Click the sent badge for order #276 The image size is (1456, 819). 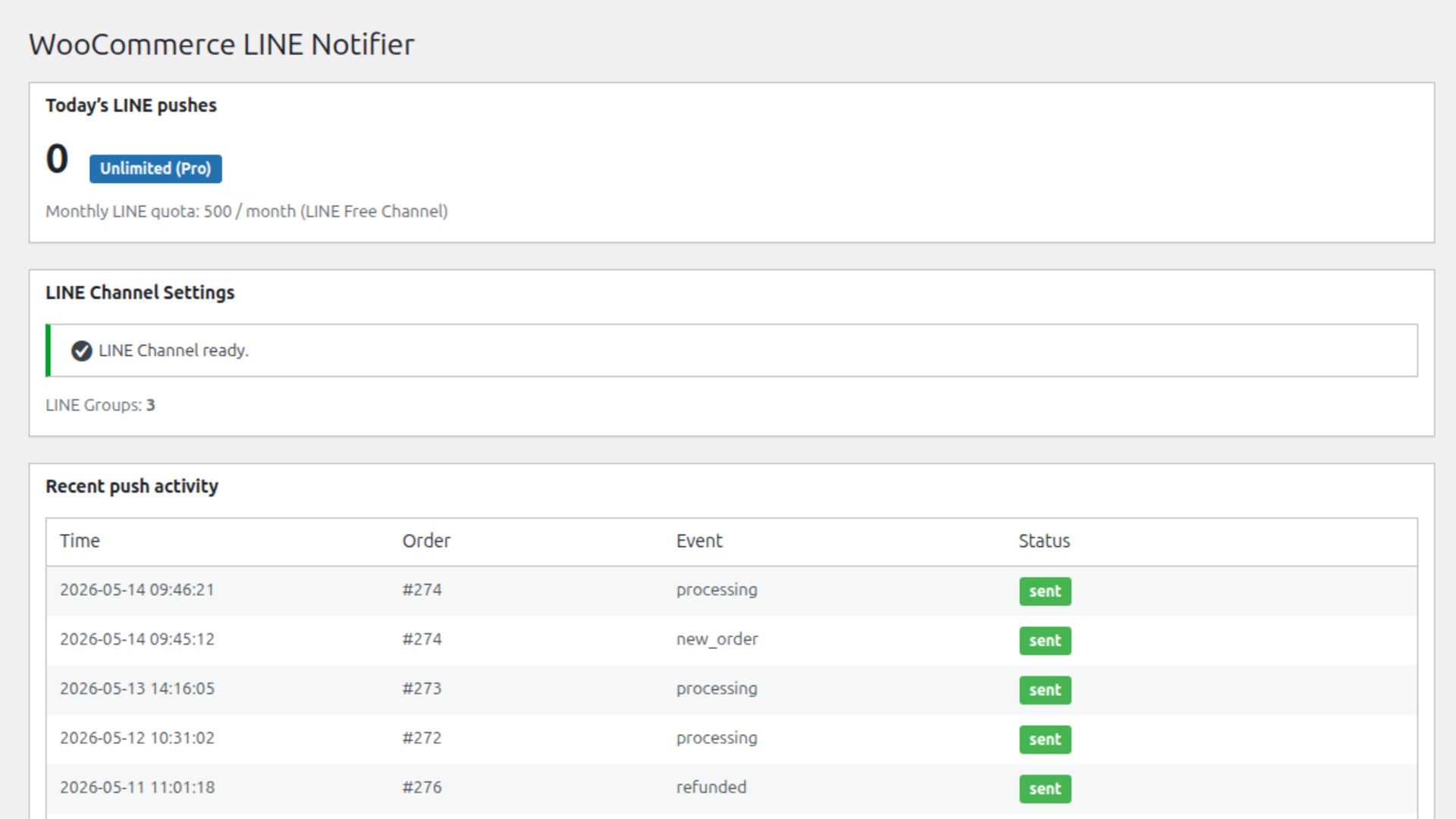click(1045, 789)
